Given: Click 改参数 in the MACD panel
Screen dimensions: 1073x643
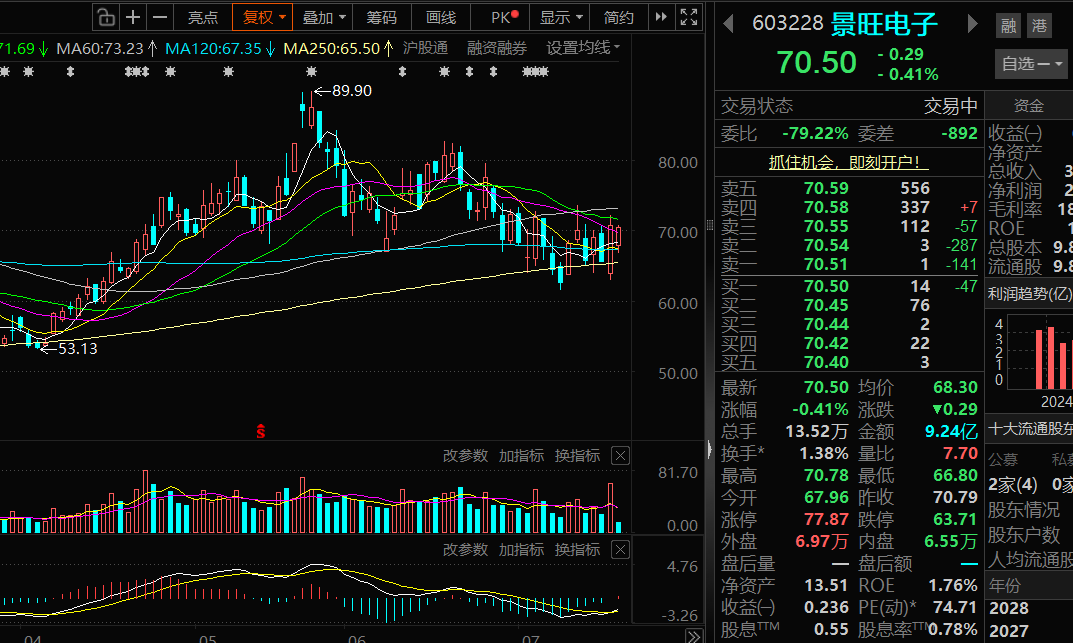Looking at the screenshot, I should pyautogui.click(x=465, y=550).
